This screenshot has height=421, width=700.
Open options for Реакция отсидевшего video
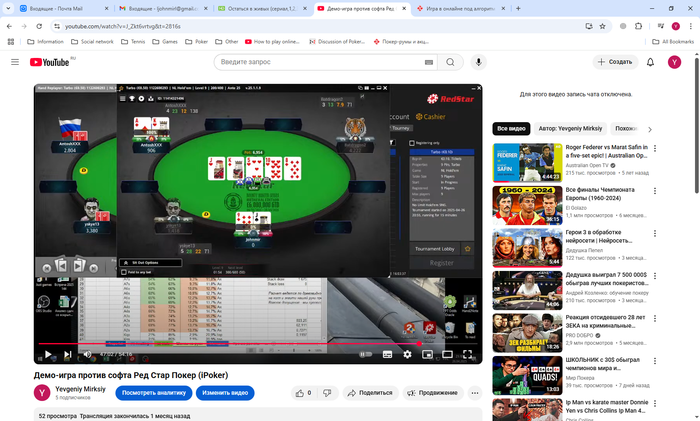tap(654, 319)
